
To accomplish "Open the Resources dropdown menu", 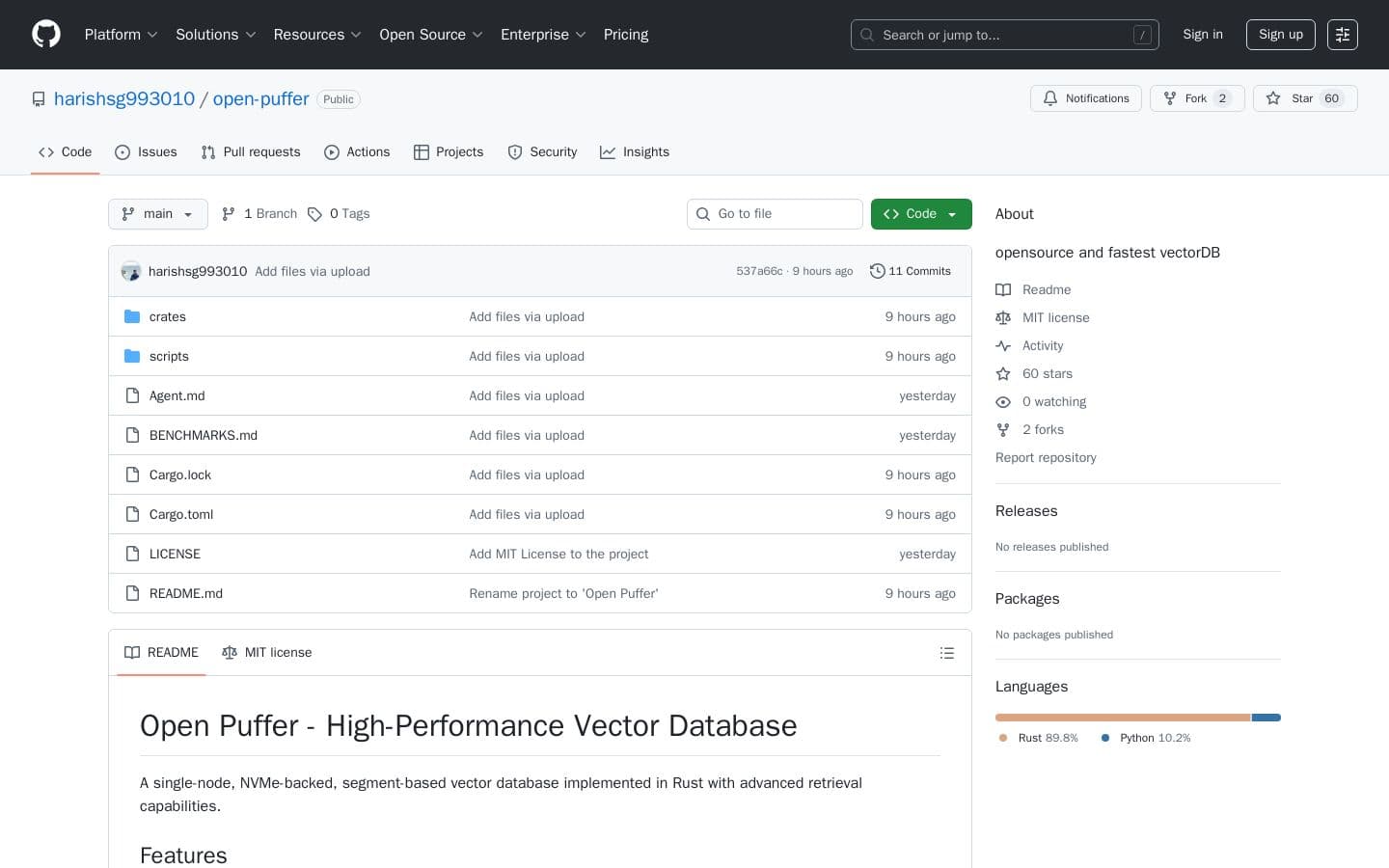I will [x=317, y=35].
